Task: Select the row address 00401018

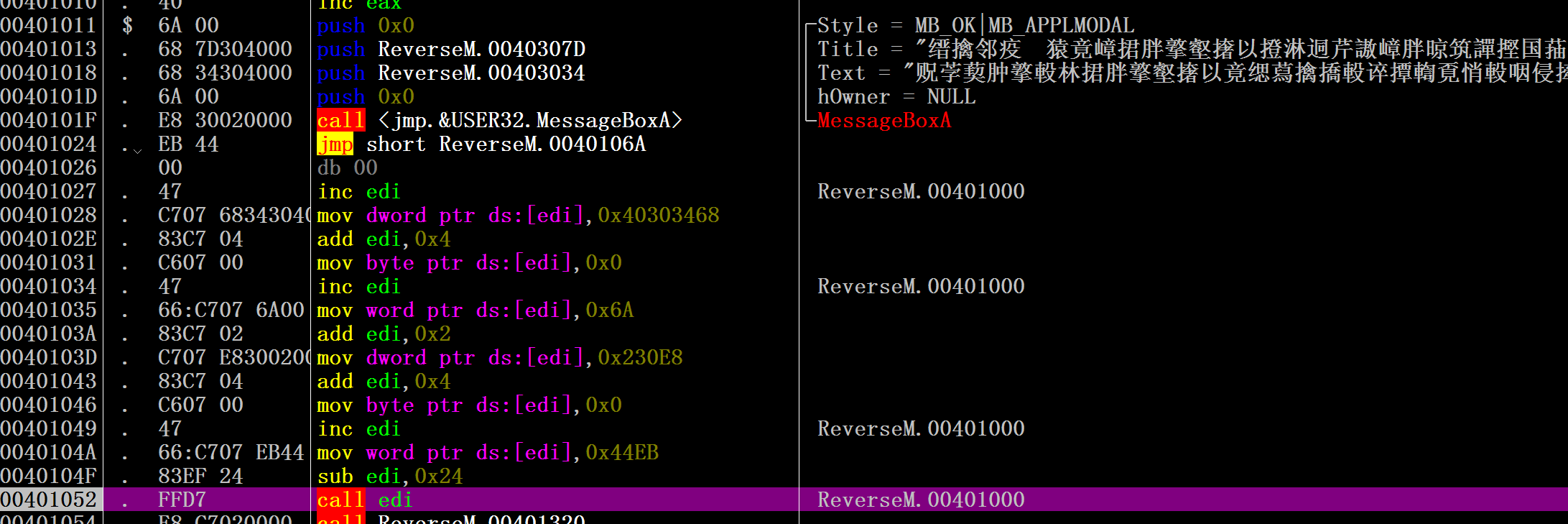Action: pos(49,73)
